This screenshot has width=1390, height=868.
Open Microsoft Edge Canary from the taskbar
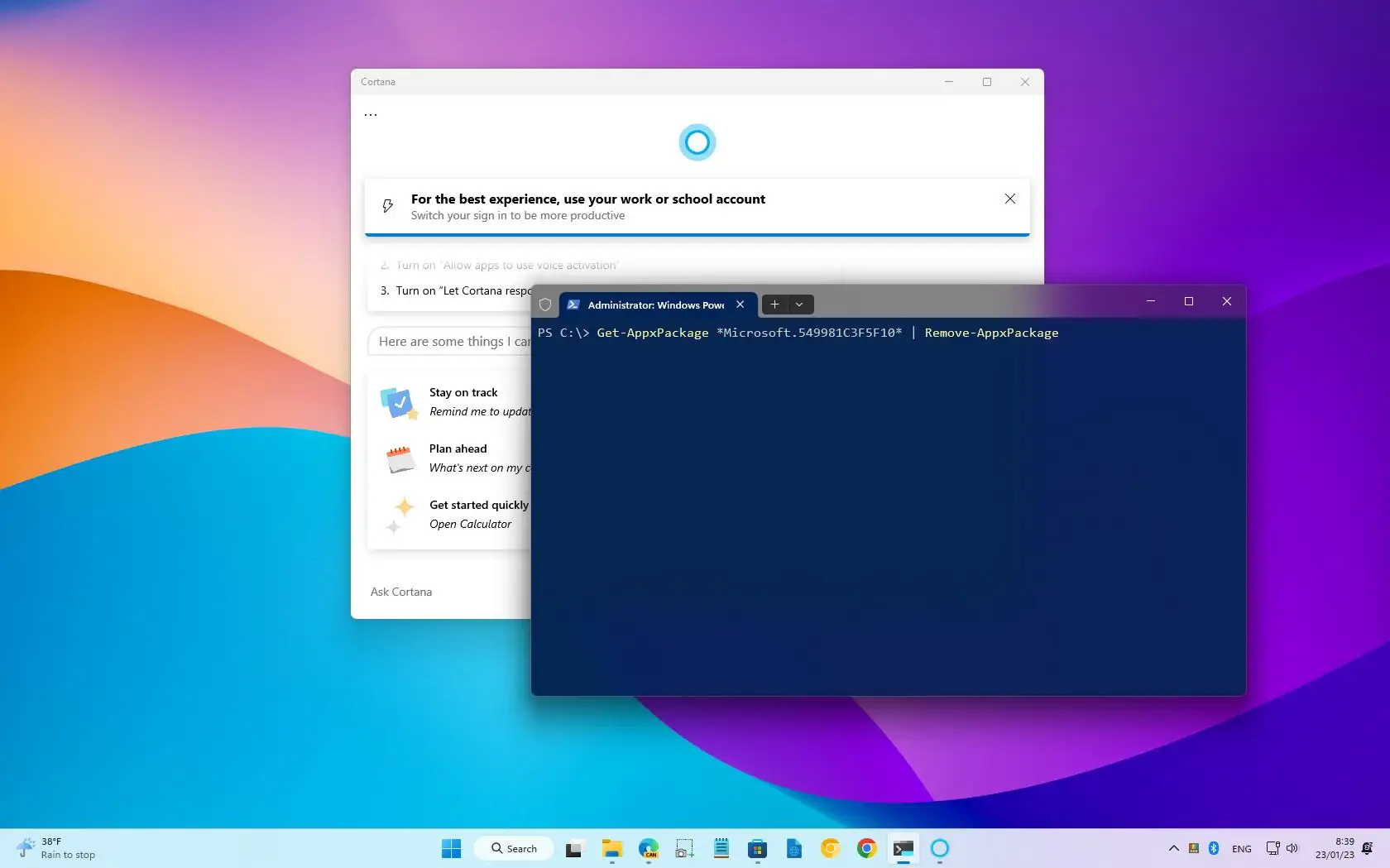click(649, 848)
